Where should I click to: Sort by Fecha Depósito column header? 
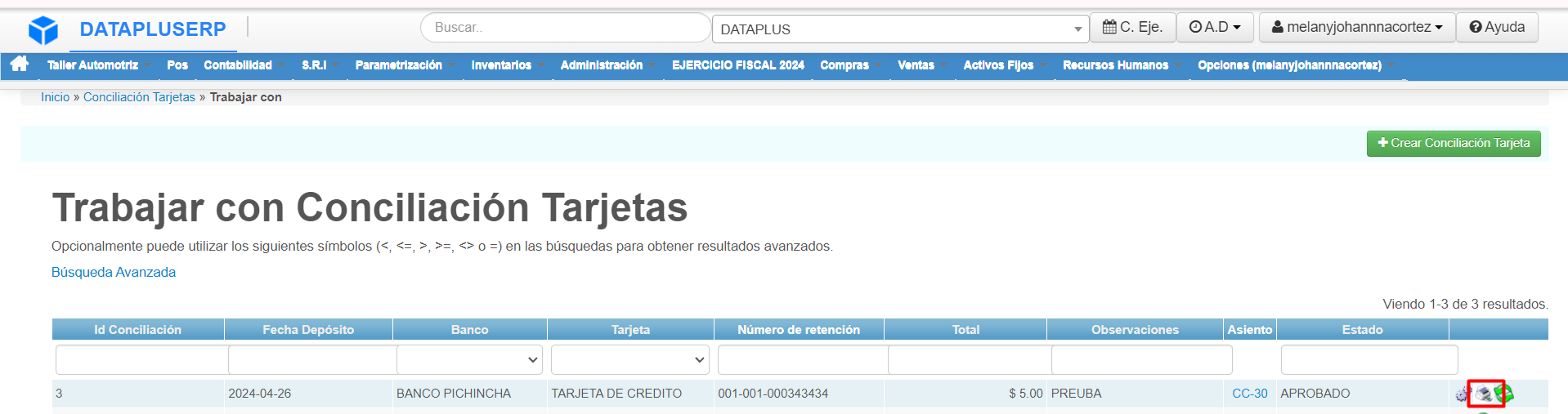308,330
